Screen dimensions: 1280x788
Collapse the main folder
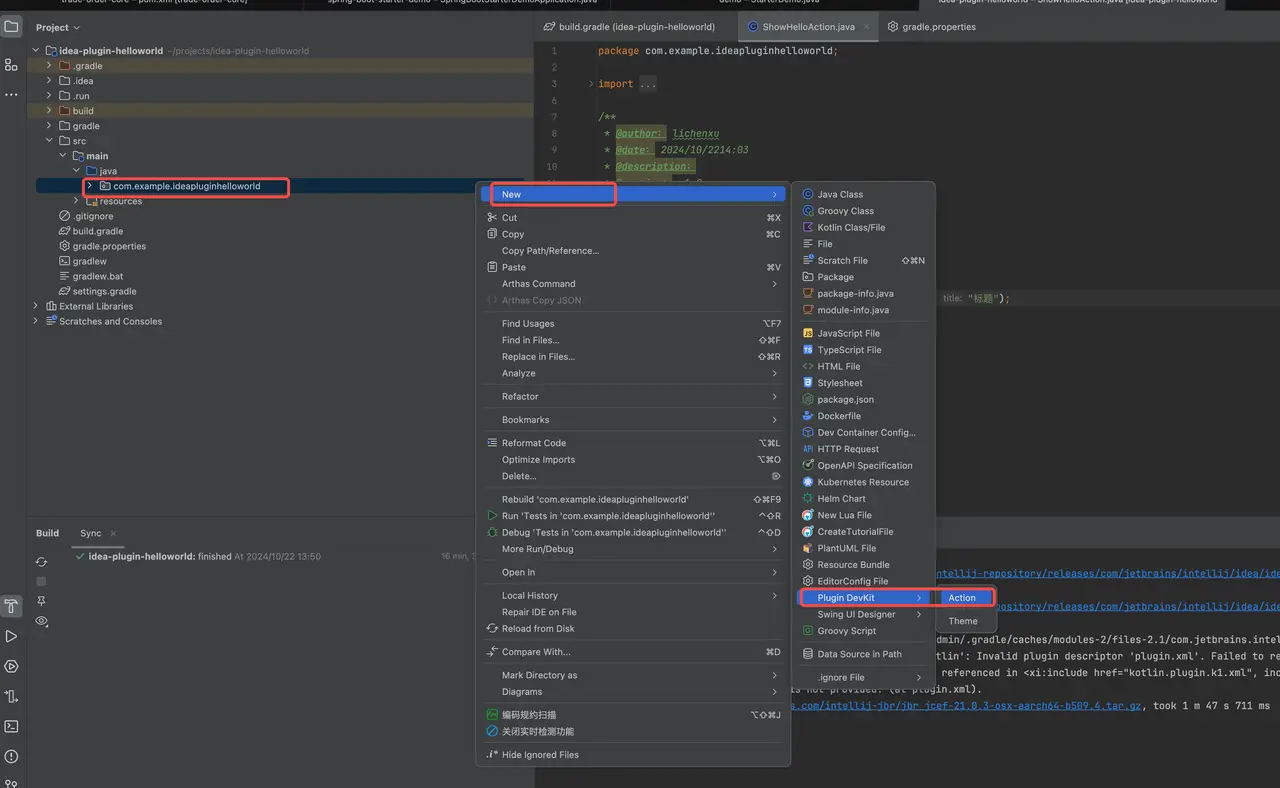pyautogui.click(x=62, y=156)
